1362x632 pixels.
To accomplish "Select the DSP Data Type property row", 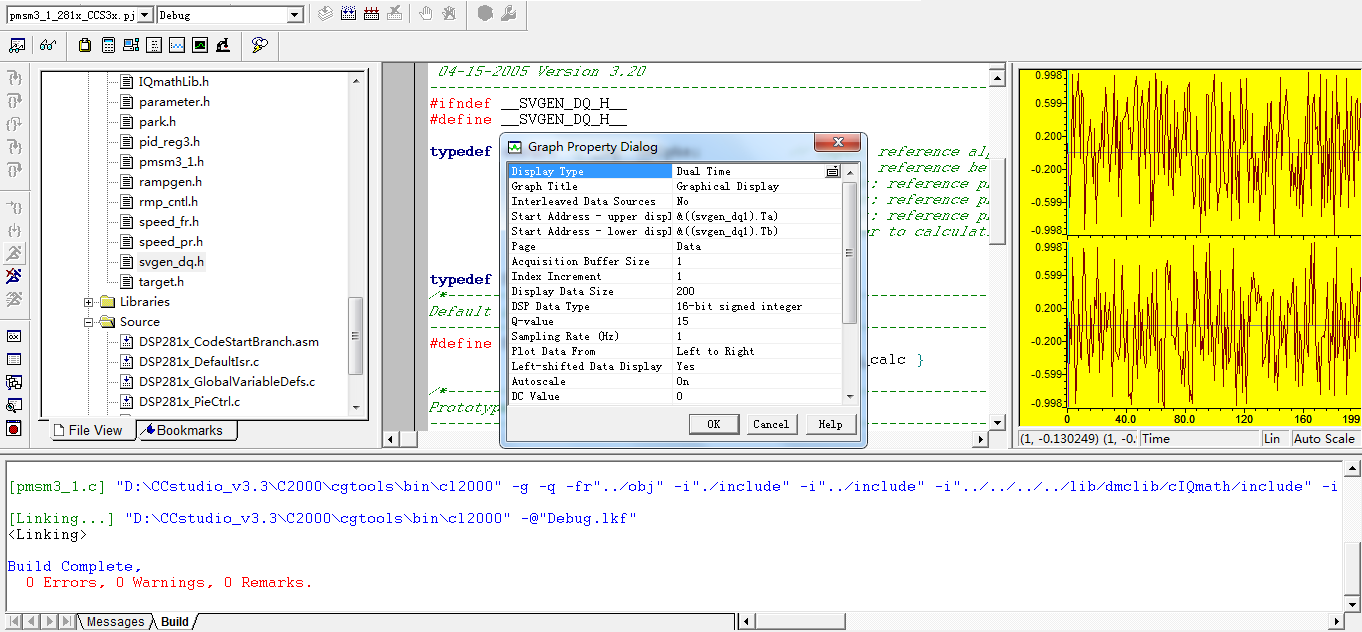I will pyautogui.click(x=675, y=306).
